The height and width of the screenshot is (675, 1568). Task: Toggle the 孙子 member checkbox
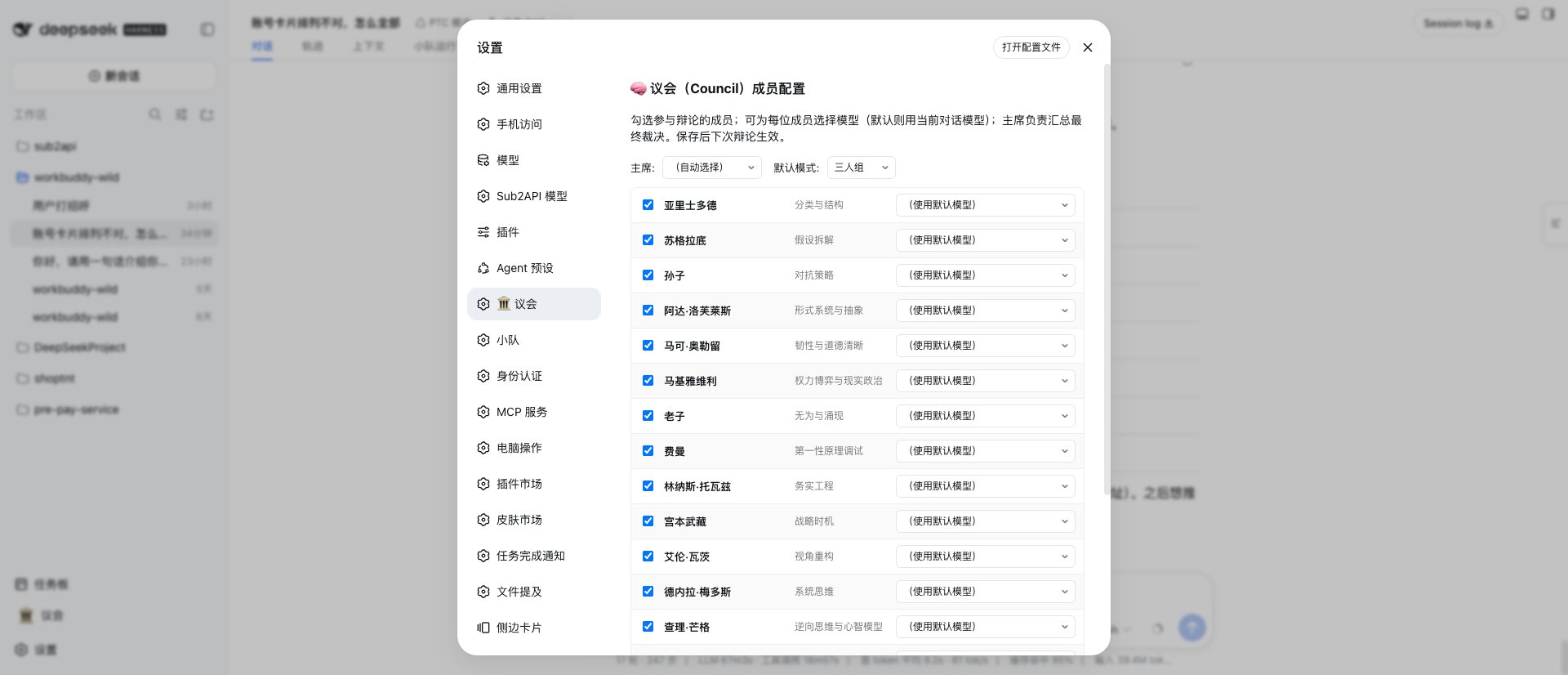[648, 275]
